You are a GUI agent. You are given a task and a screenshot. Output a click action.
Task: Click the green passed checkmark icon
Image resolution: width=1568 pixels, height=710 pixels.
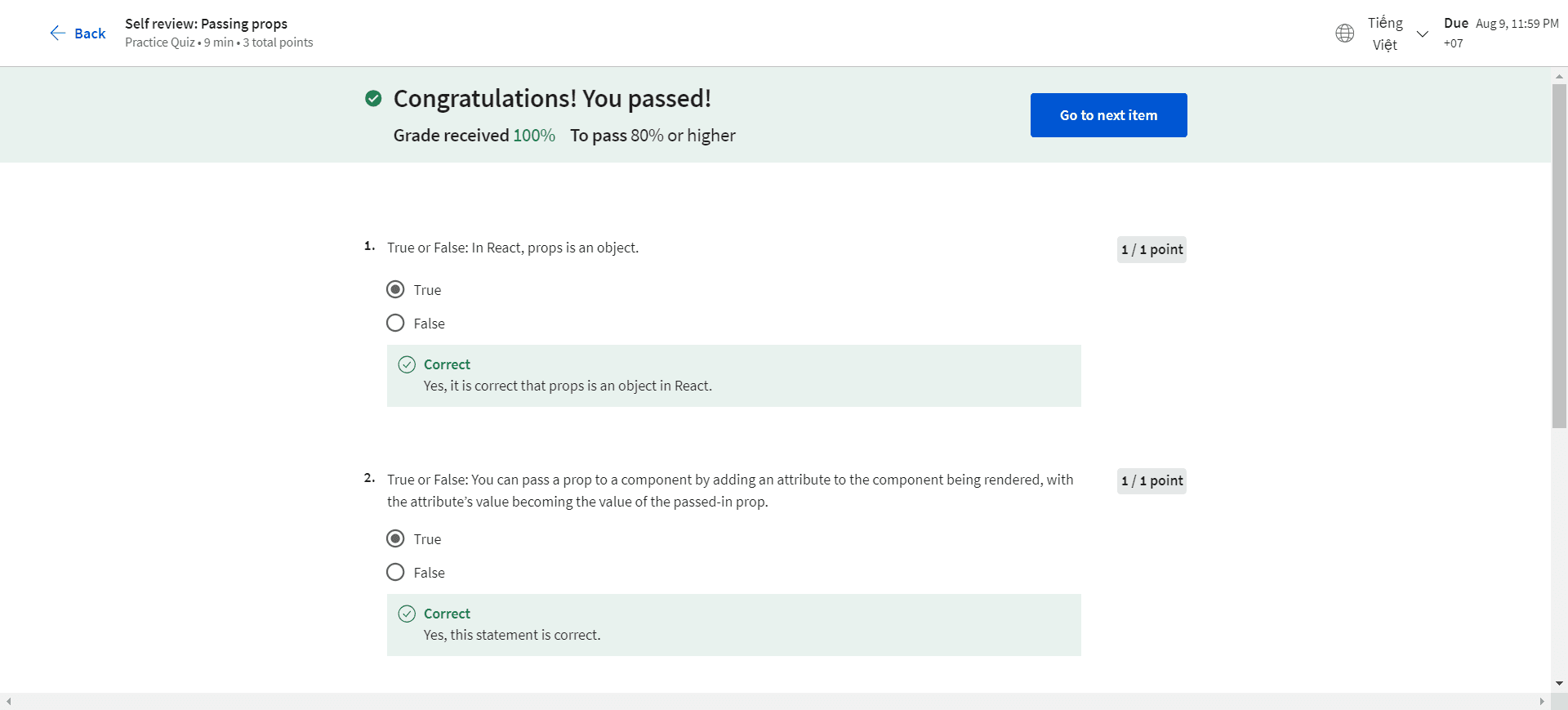[x=373, y=99]
